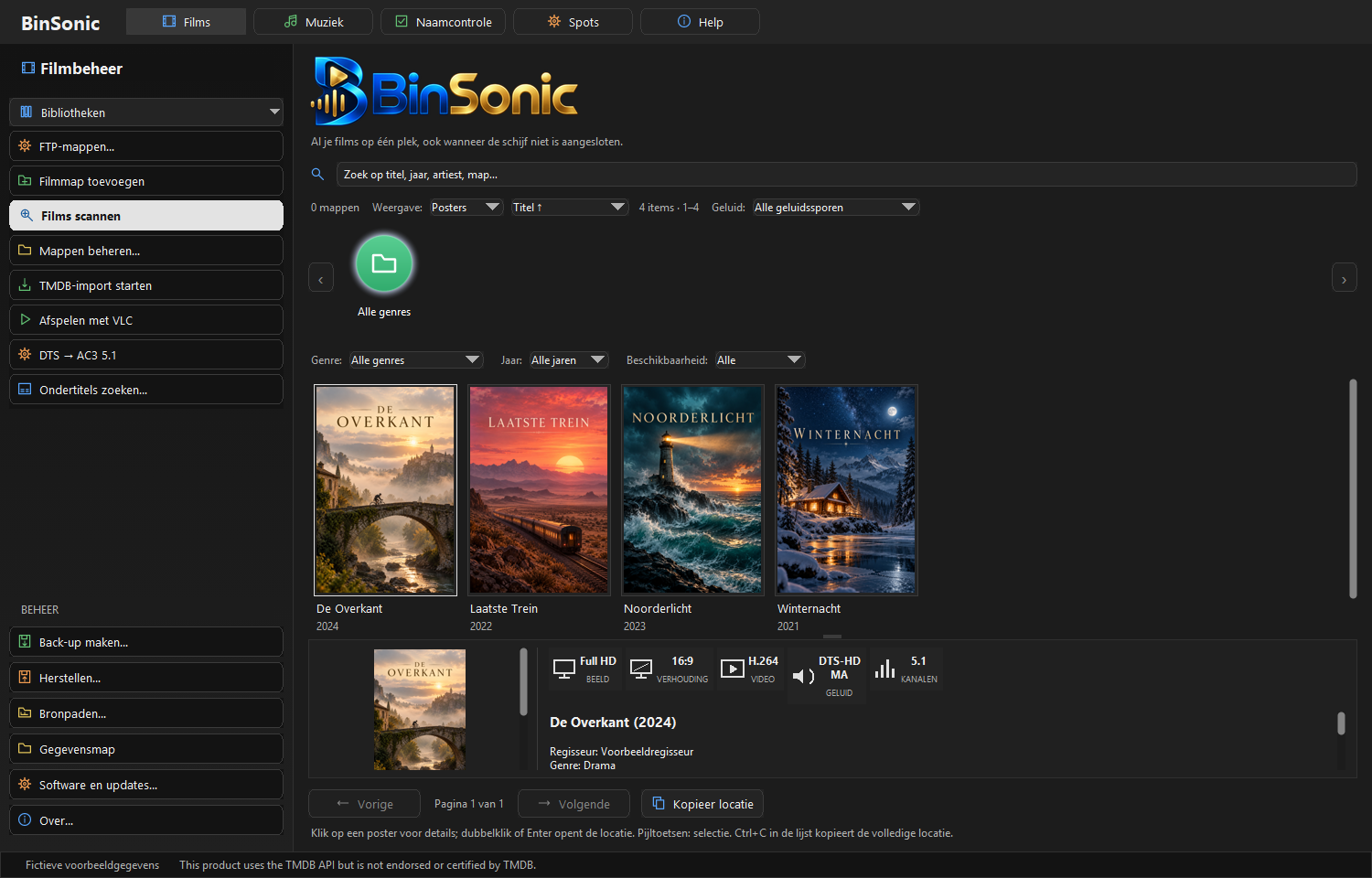
Task: Click Afspelen met VLC
Action: 146,320
